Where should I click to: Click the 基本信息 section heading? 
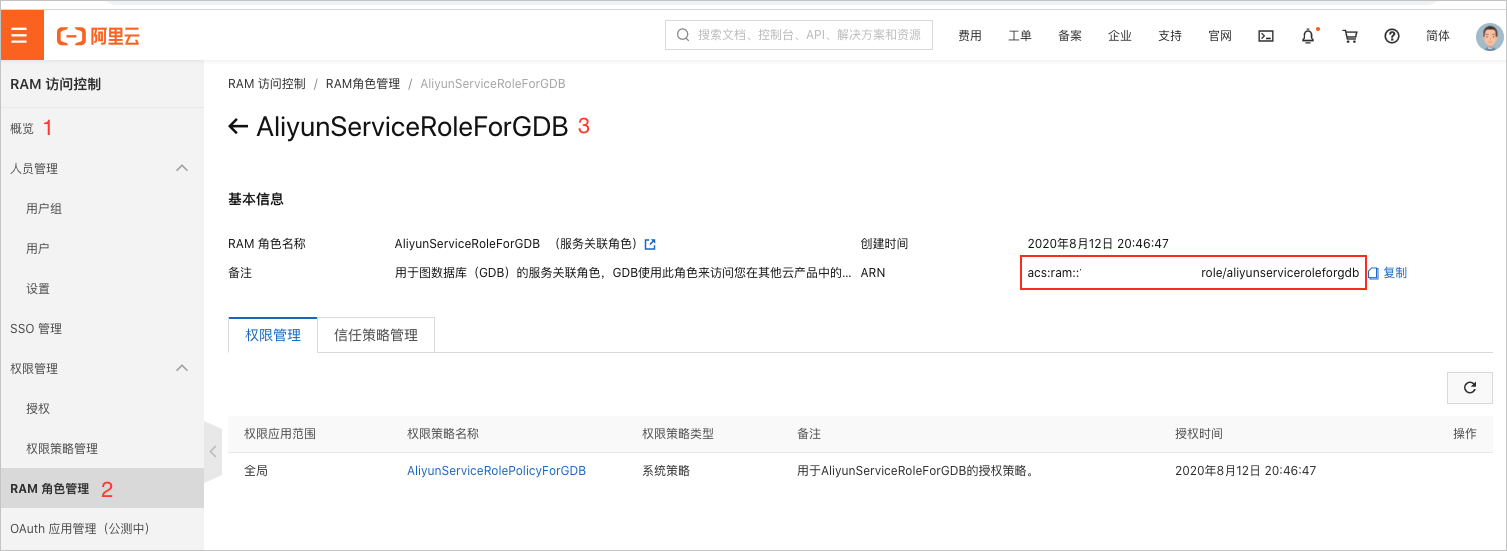(x=256, y=200)
